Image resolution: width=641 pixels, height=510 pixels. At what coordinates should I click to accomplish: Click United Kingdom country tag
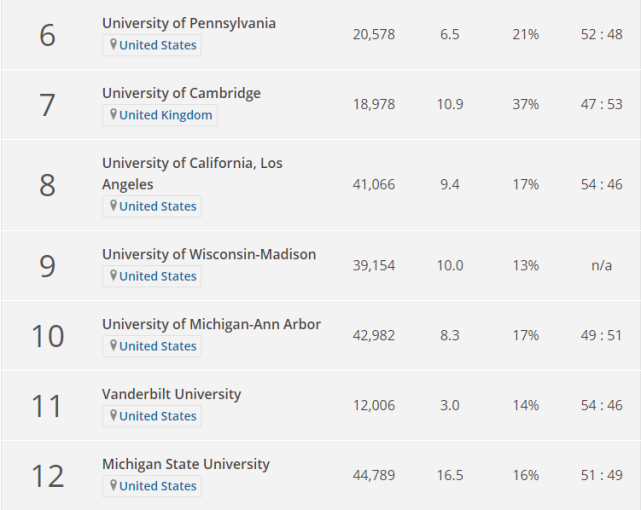165,115
